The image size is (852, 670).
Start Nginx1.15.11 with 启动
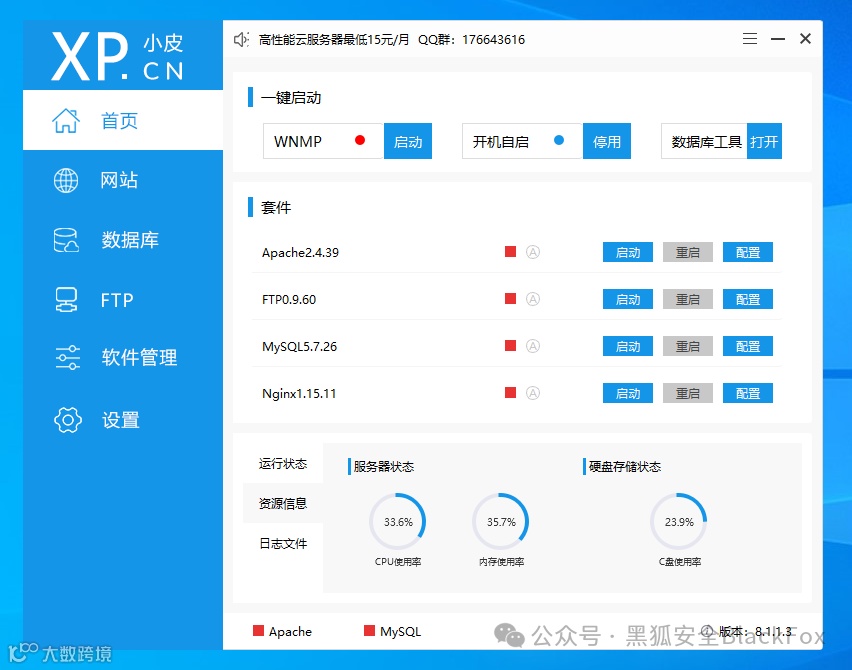tap(628, 393)
